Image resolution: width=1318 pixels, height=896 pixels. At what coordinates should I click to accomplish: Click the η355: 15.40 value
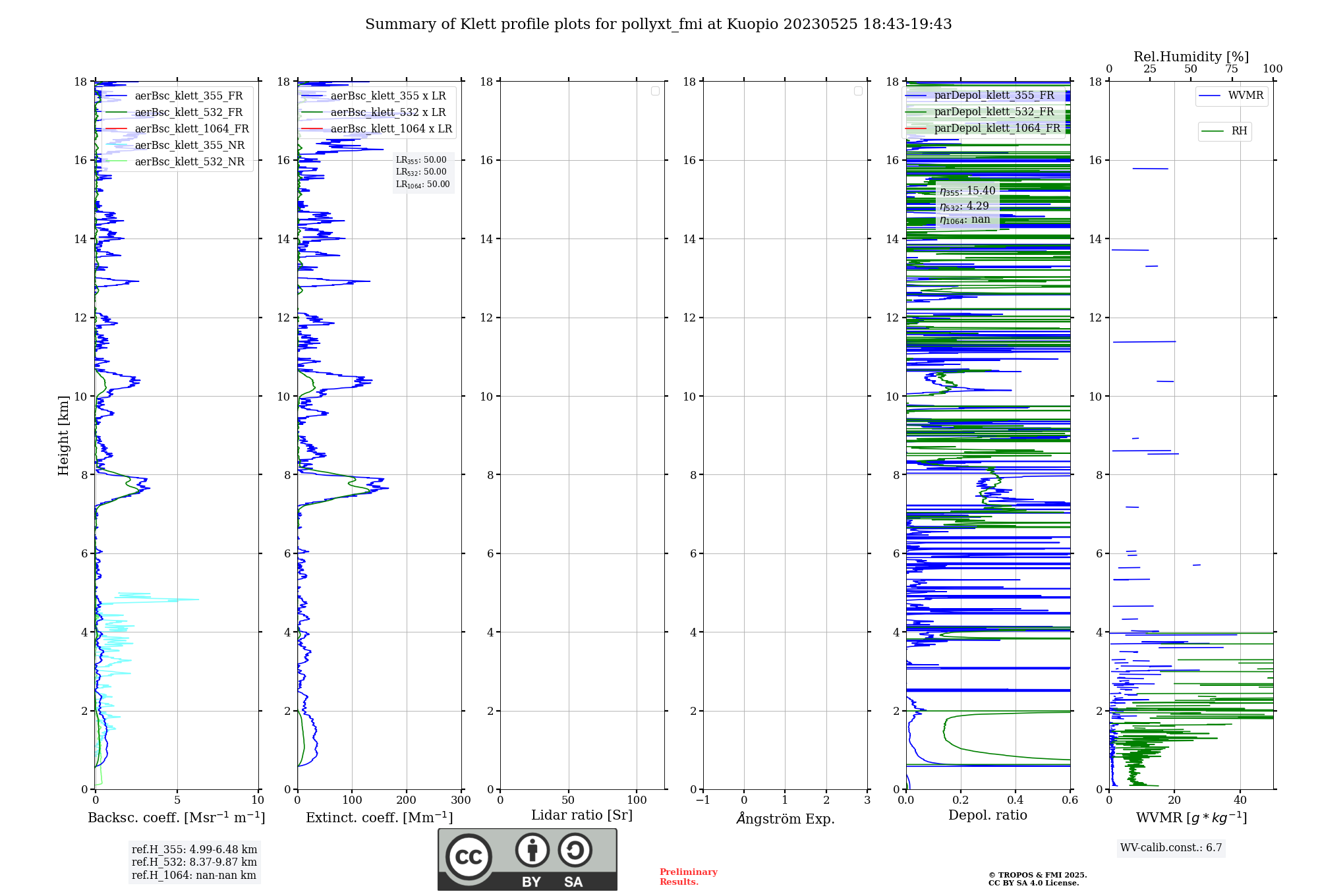pos(967,191)
